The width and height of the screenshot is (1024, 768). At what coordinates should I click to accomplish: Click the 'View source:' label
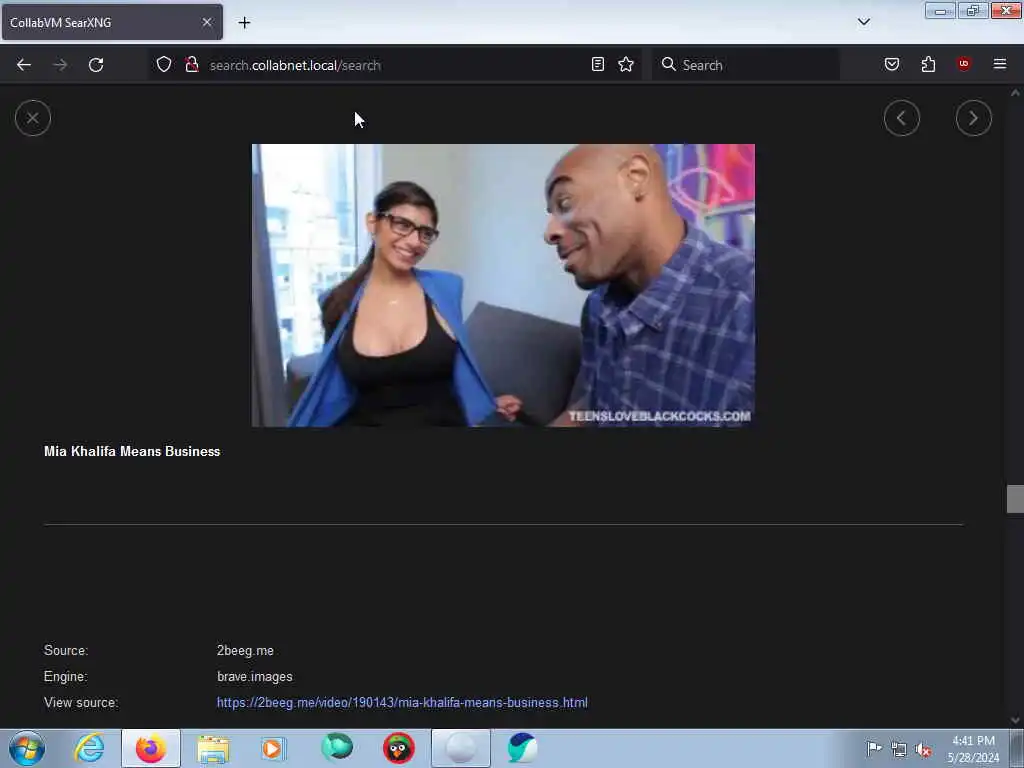[x=81, y=703]
